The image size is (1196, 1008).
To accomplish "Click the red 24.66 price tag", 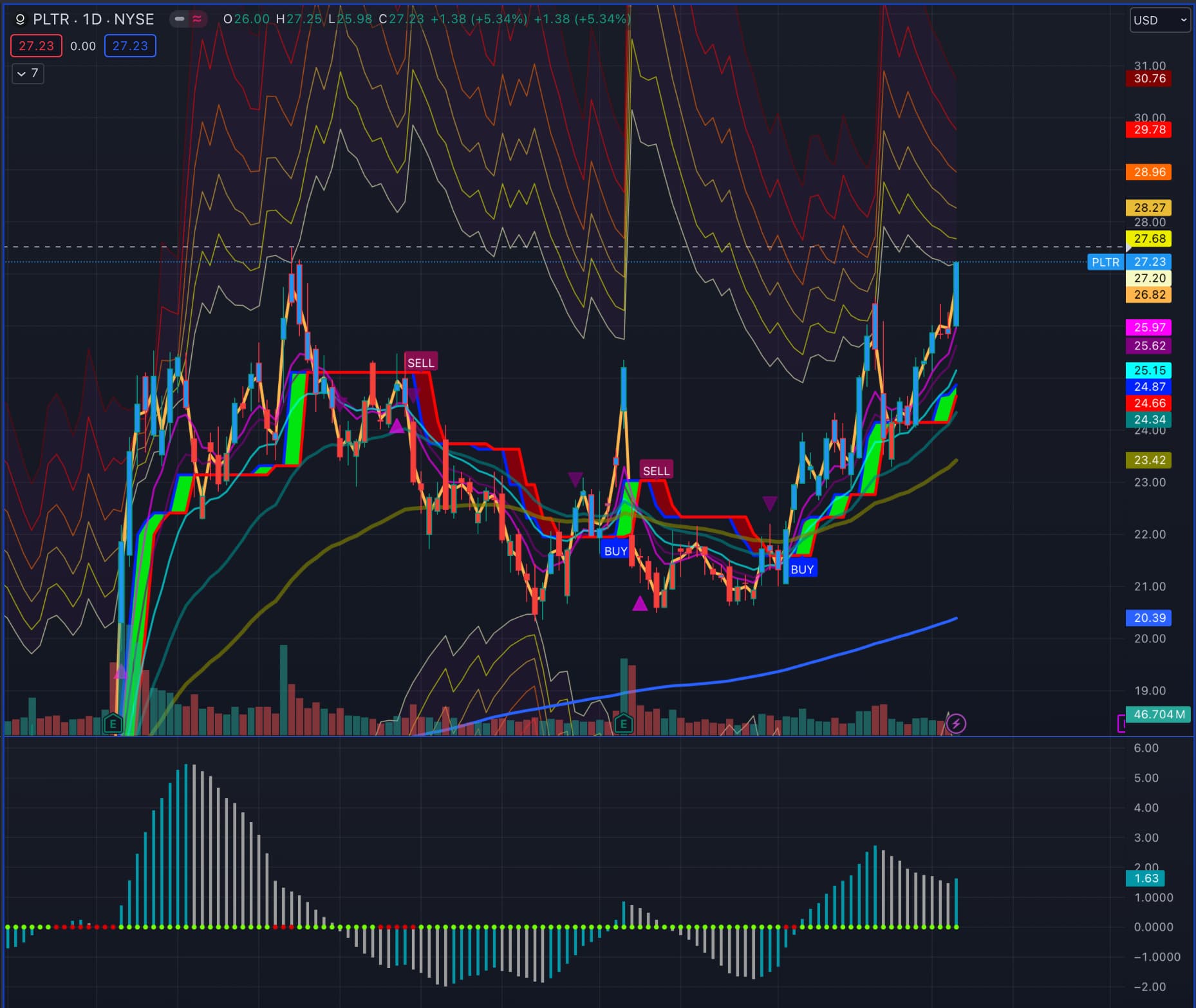I will pos(1150,403).
